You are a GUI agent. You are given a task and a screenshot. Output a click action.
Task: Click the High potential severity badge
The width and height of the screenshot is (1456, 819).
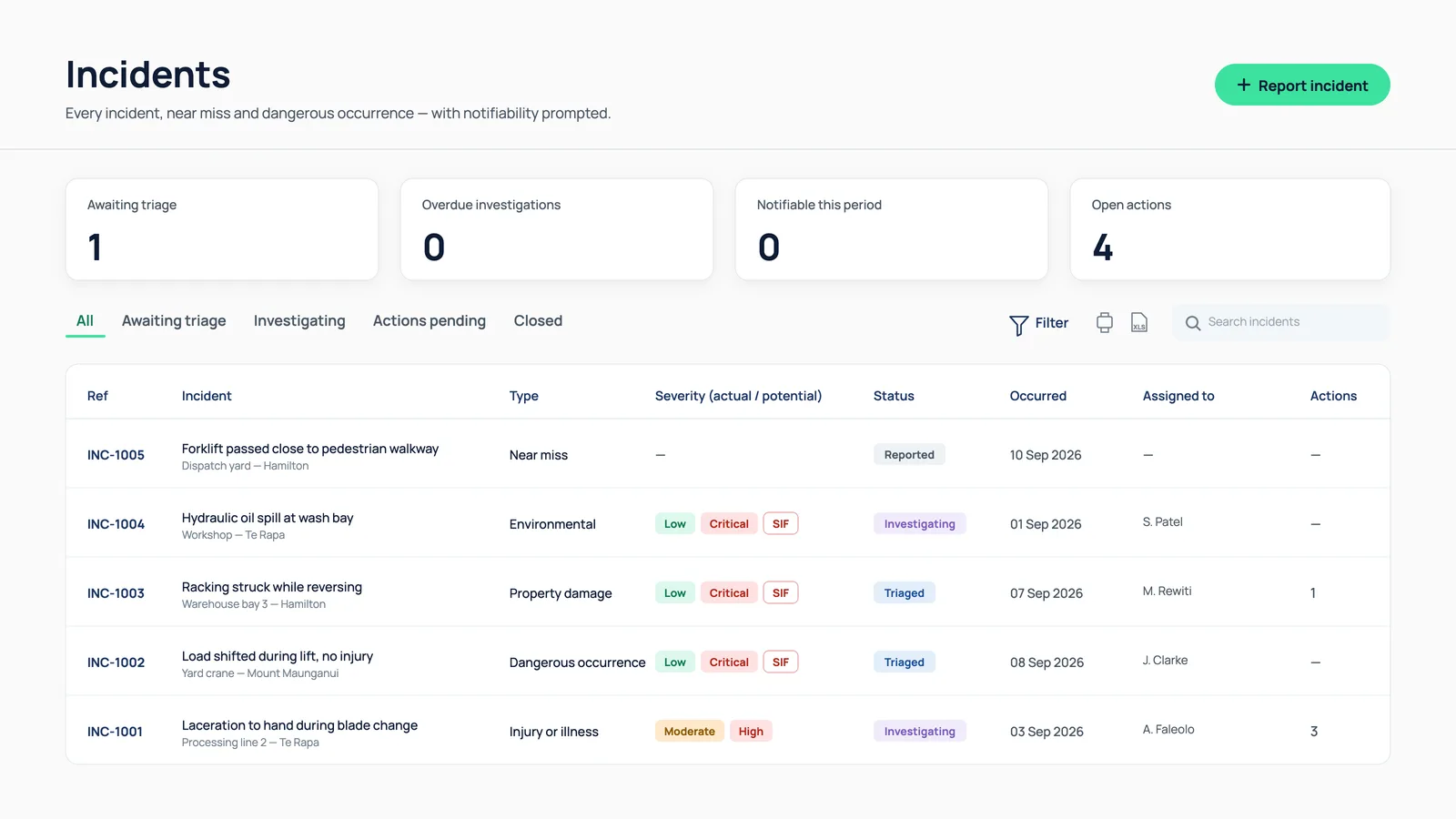coord(751,732)
